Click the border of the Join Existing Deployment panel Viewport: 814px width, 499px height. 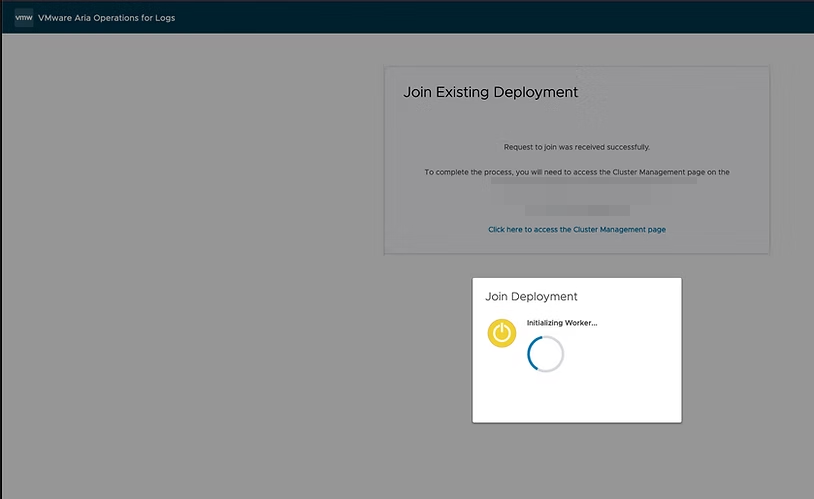384,160
